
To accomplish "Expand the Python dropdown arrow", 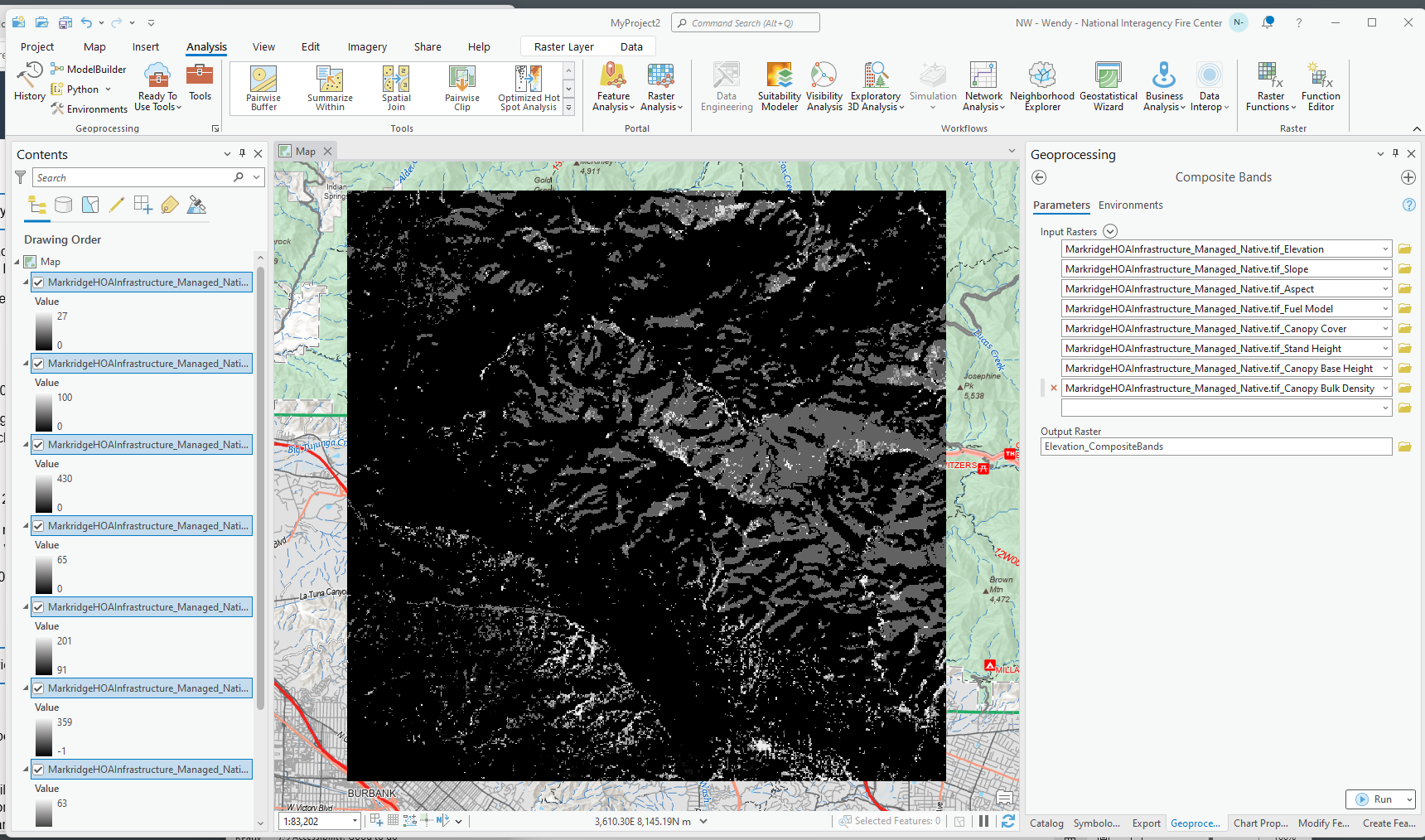I will (108, 89).
